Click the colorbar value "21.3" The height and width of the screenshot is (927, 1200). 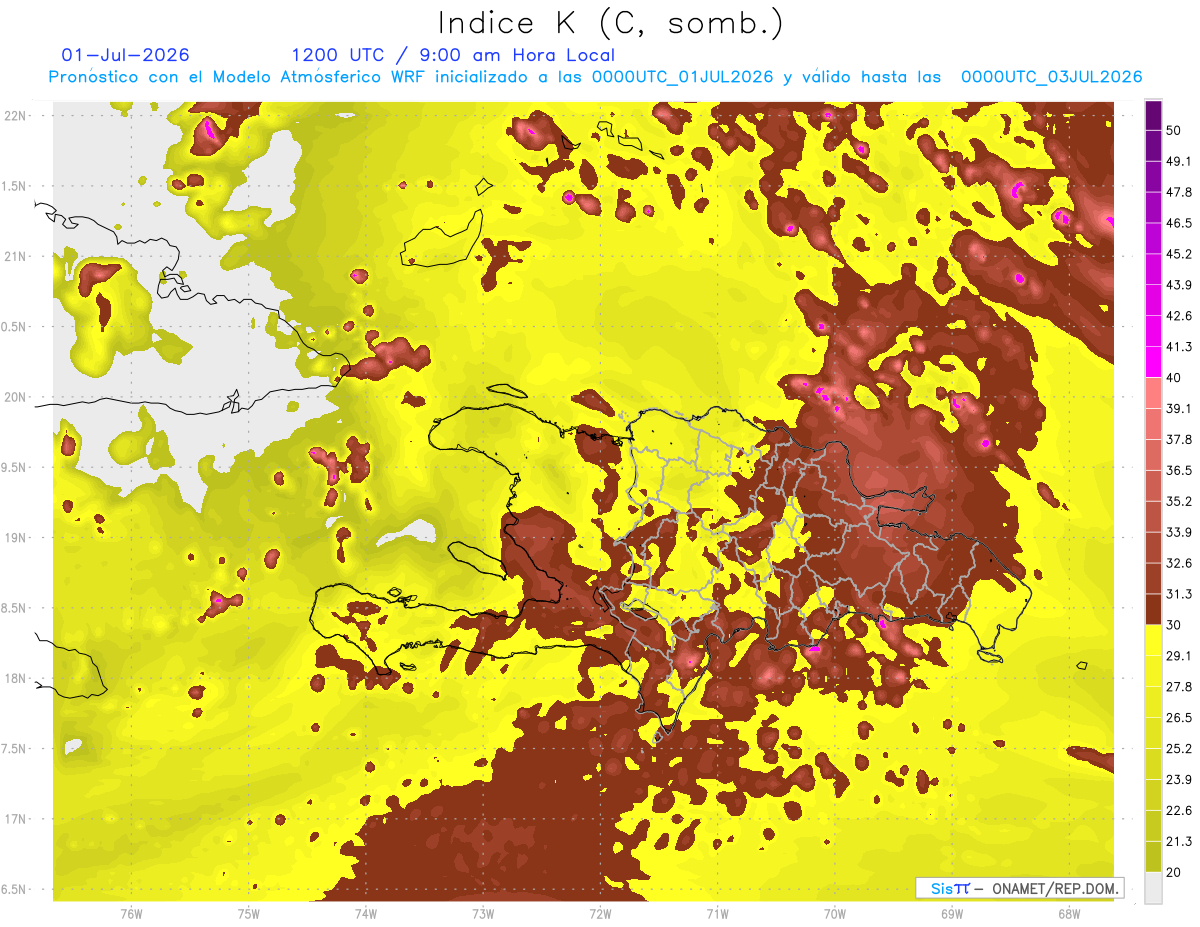[1178, 842]
